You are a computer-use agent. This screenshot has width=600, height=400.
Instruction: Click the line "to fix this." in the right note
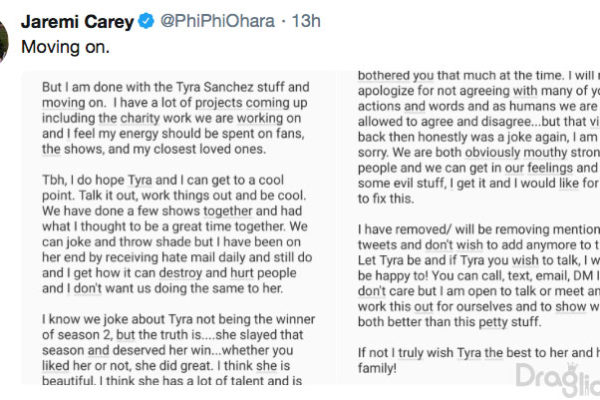(386, 199)
